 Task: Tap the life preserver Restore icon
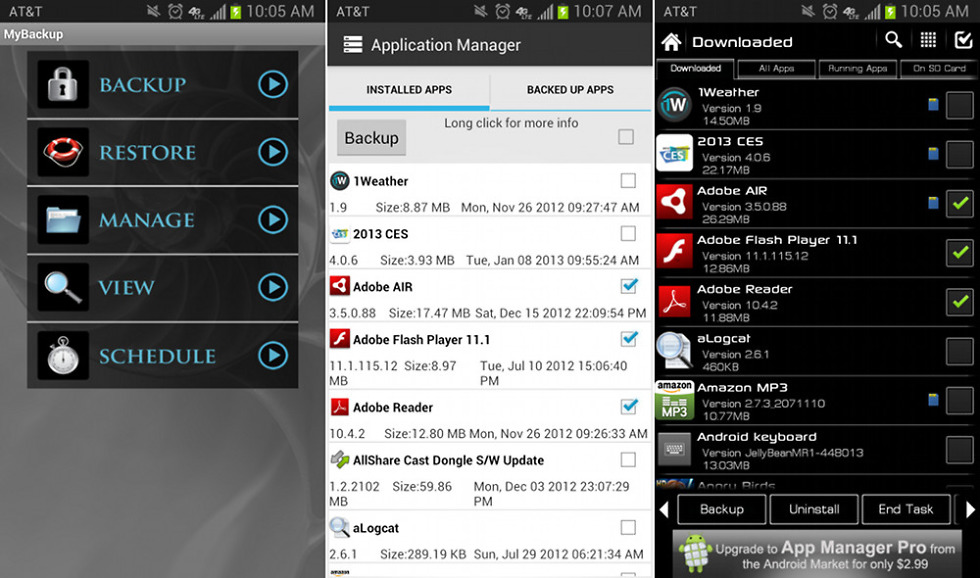pos(63,152)
